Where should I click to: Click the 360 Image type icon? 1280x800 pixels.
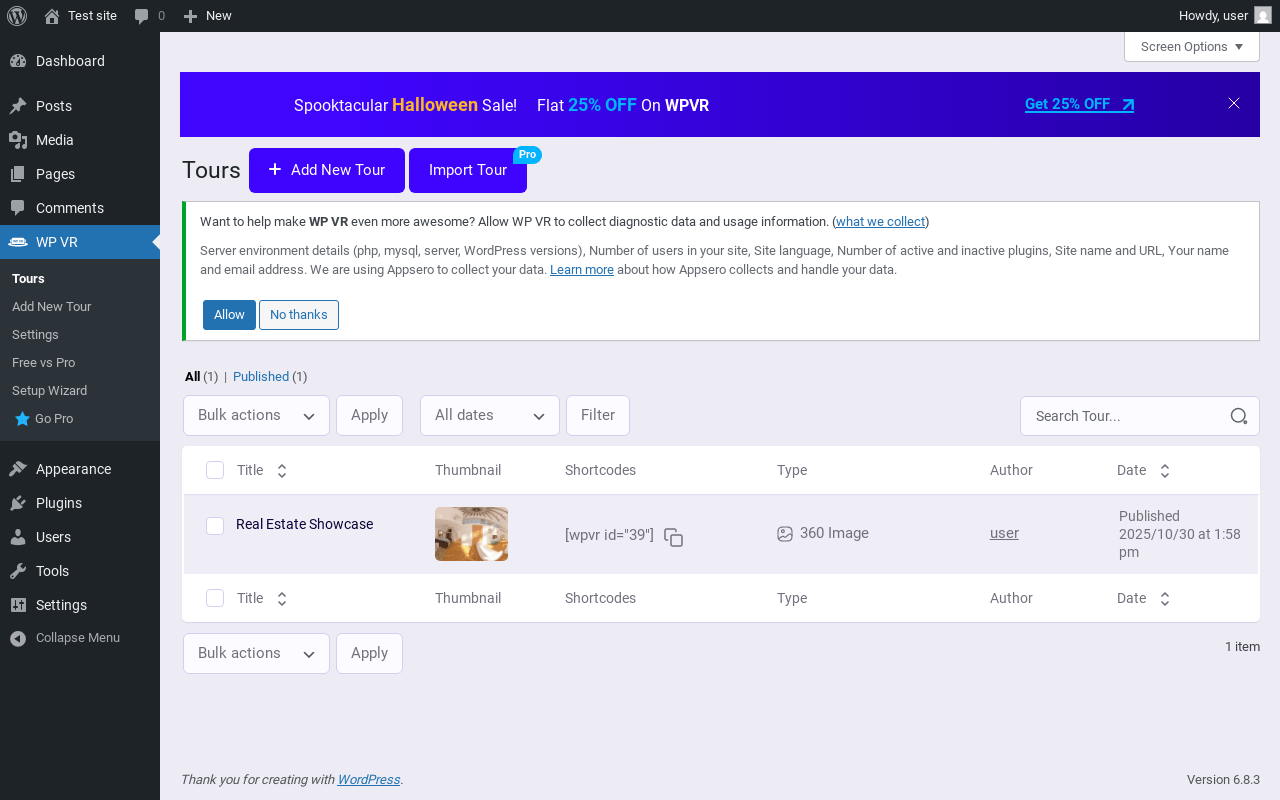785,534
